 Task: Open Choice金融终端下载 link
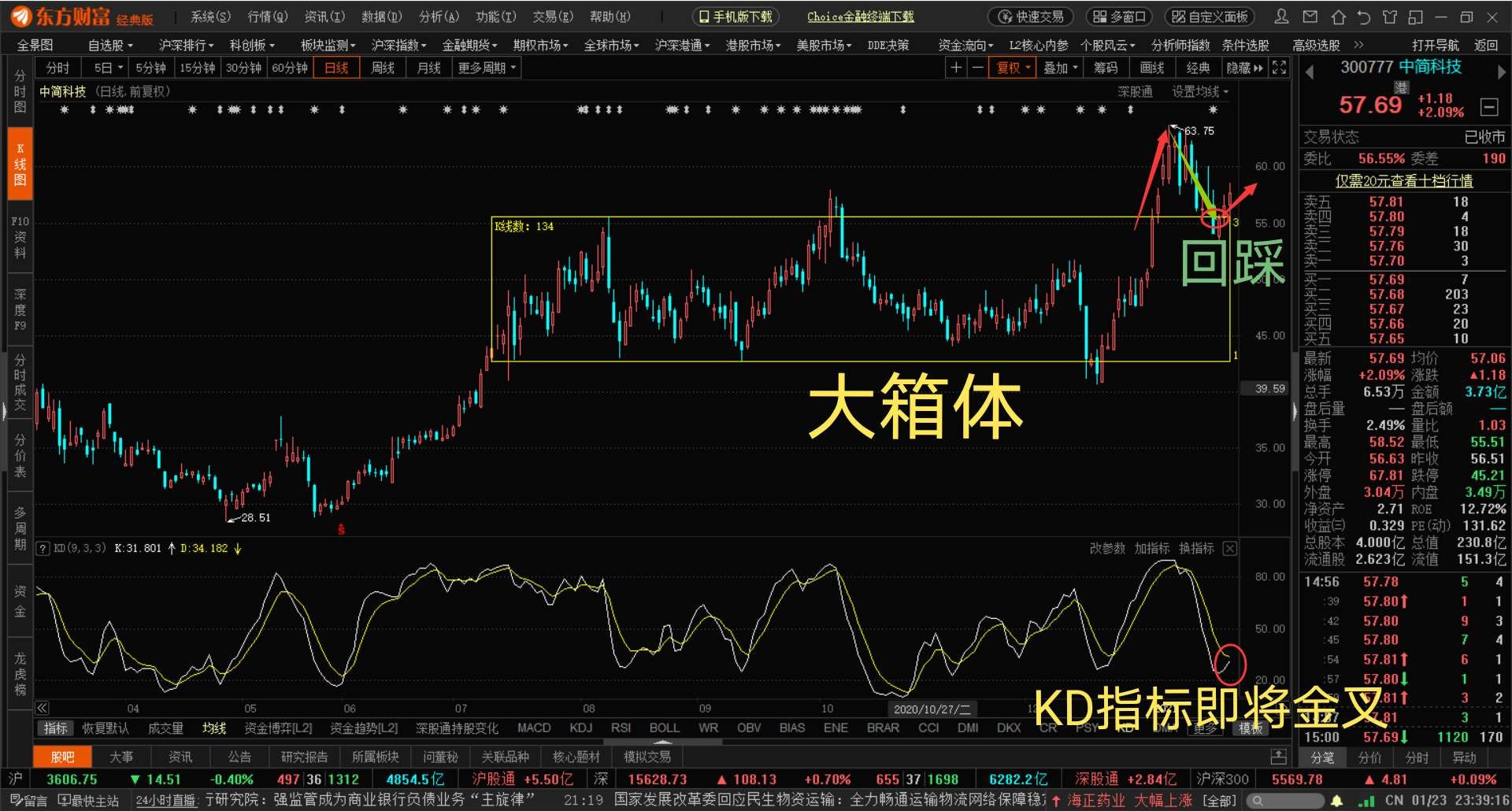(861, 17)
